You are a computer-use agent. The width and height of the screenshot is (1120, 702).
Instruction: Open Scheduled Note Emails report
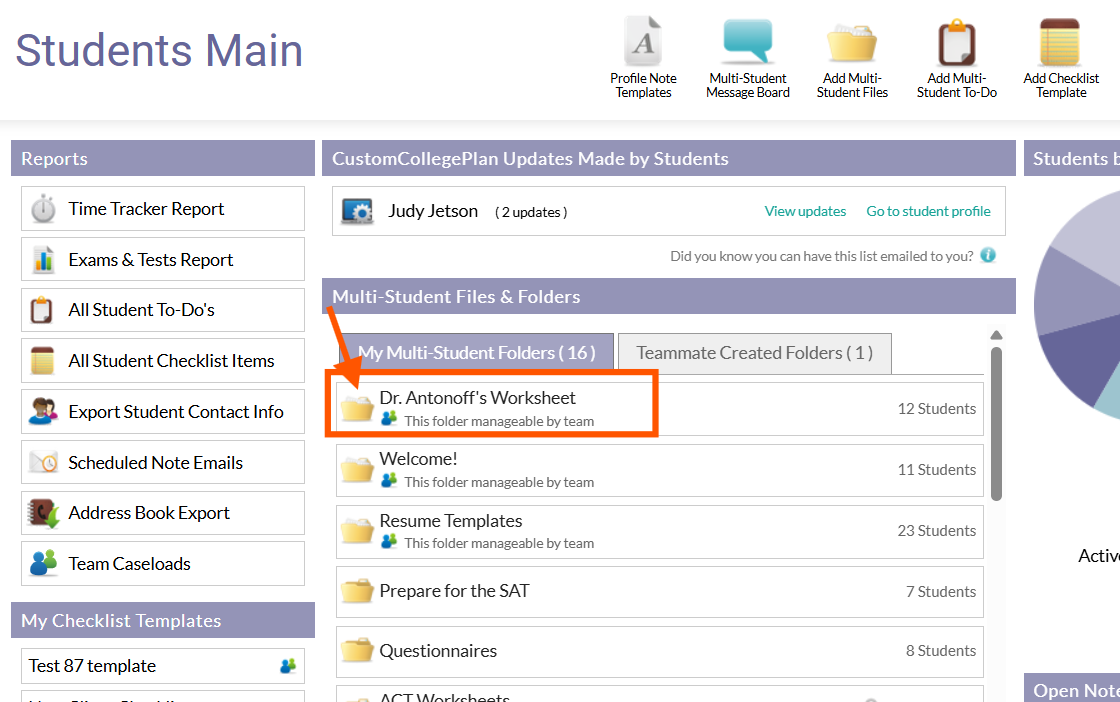coord(155,463)
